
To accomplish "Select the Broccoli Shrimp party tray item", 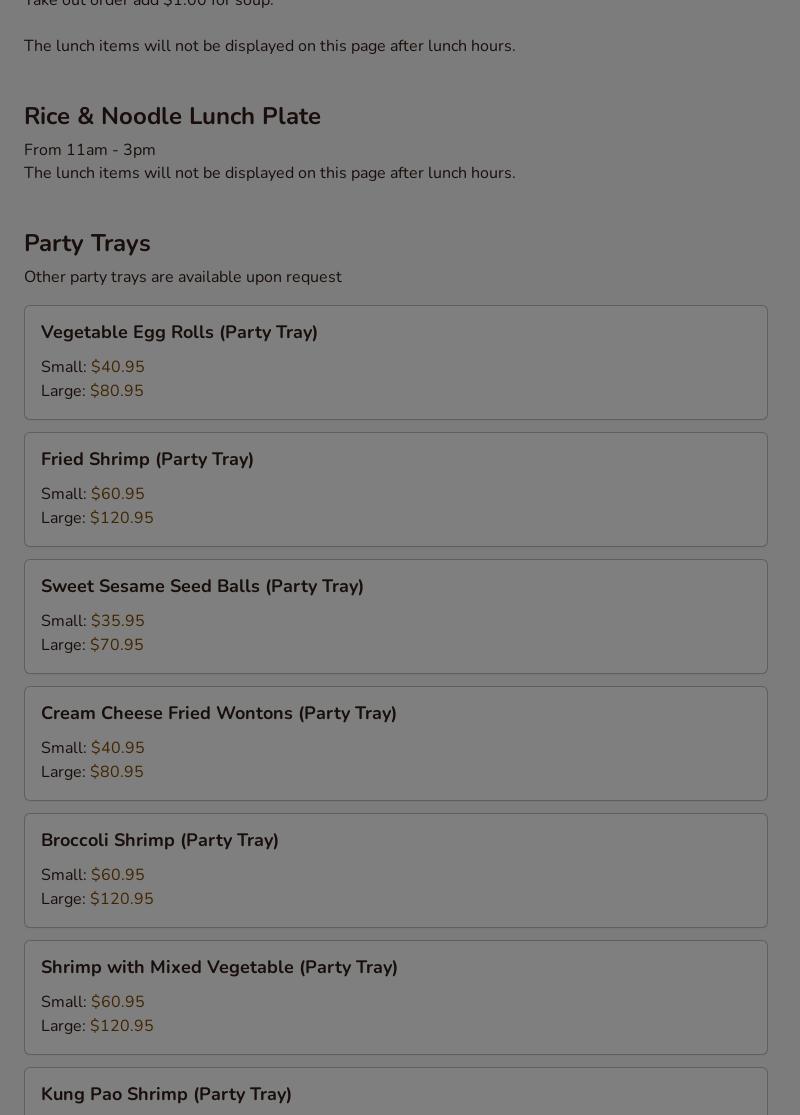I will click(160, 840).
